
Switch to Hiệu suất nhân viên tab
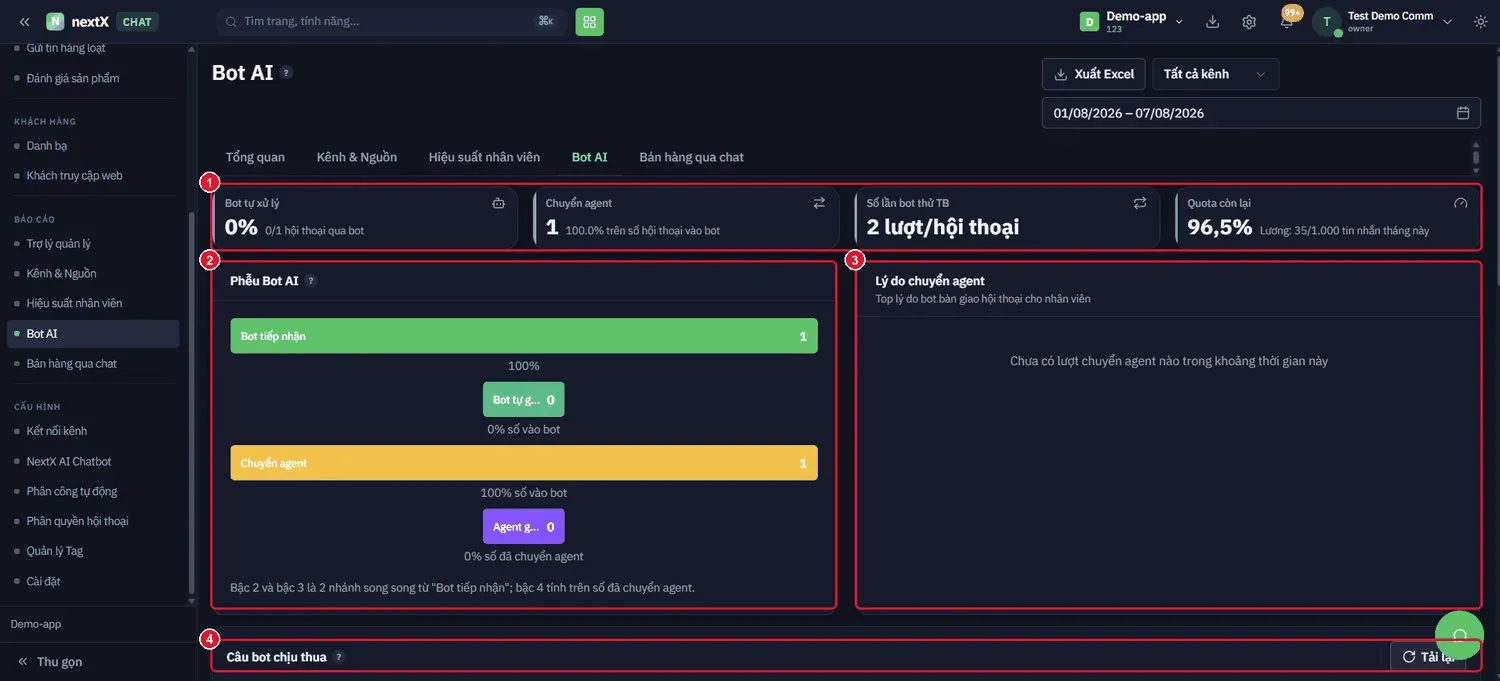(x=484, y=157)
